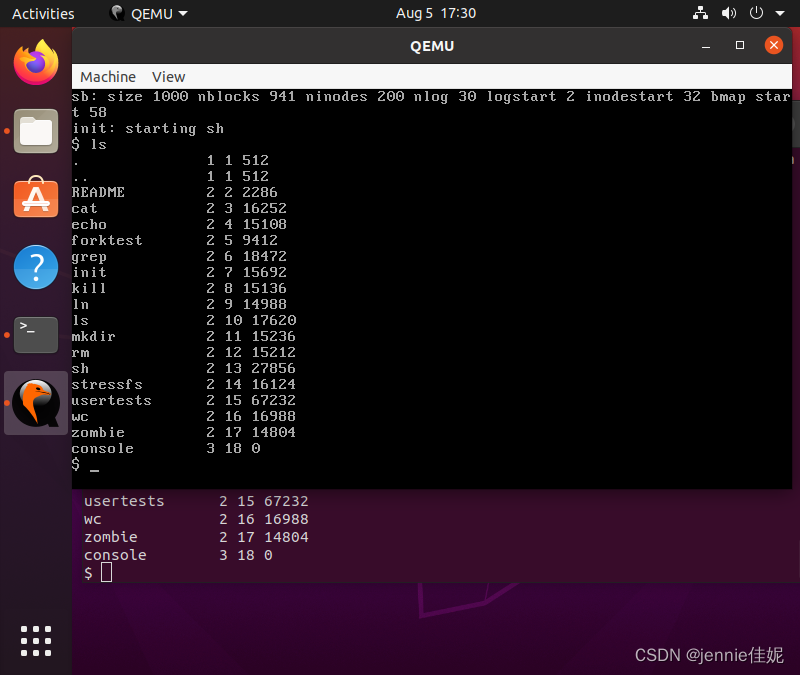Image resolution: width=800 pixels, height=675 pixels.
Task: Open the QEMU emulator icon in the menu bar
Action: [117, 13]
